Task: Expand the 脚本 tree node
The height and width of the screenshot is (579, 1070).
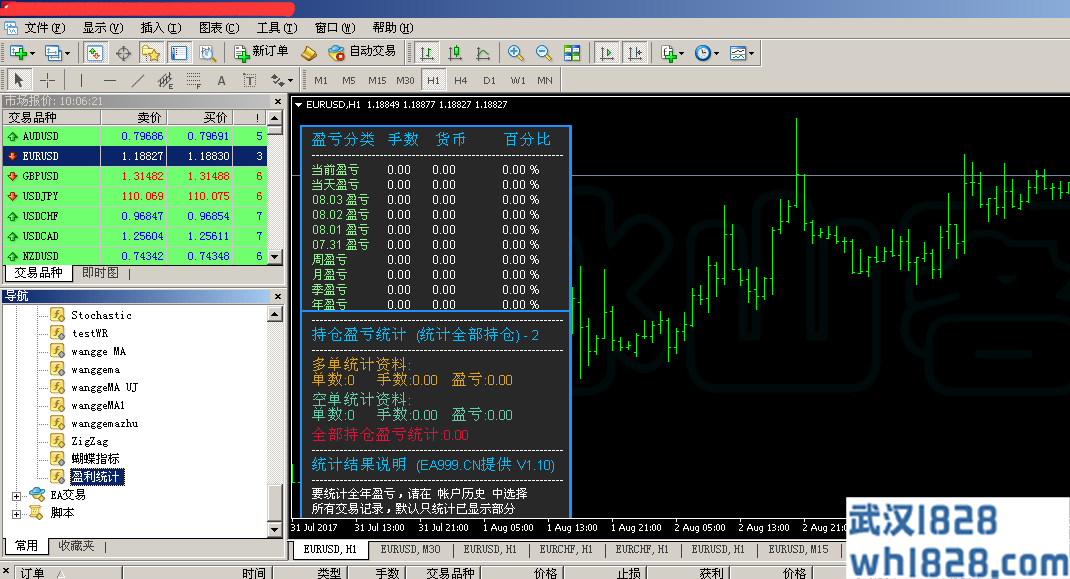Action: (x=16, y=513)
